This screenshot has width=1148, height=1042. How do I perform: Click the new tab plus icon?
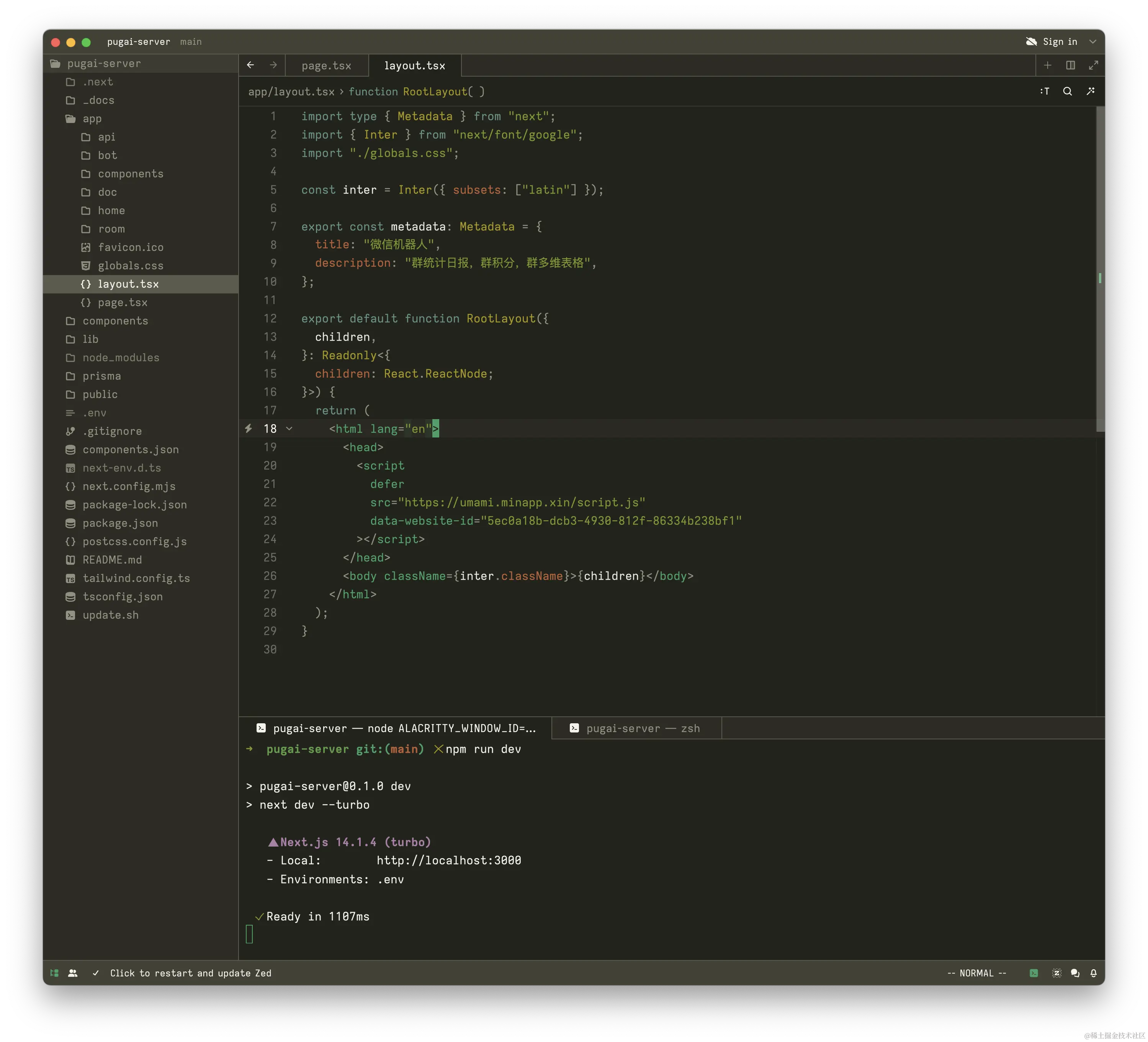tap(1047, 65)
